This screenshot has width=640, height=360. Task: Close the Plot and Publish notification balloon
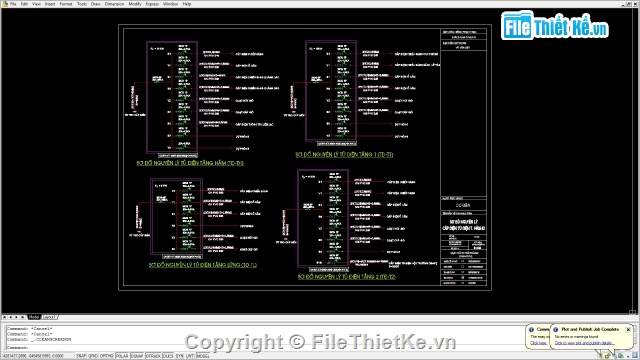click(x=628, y=329)
